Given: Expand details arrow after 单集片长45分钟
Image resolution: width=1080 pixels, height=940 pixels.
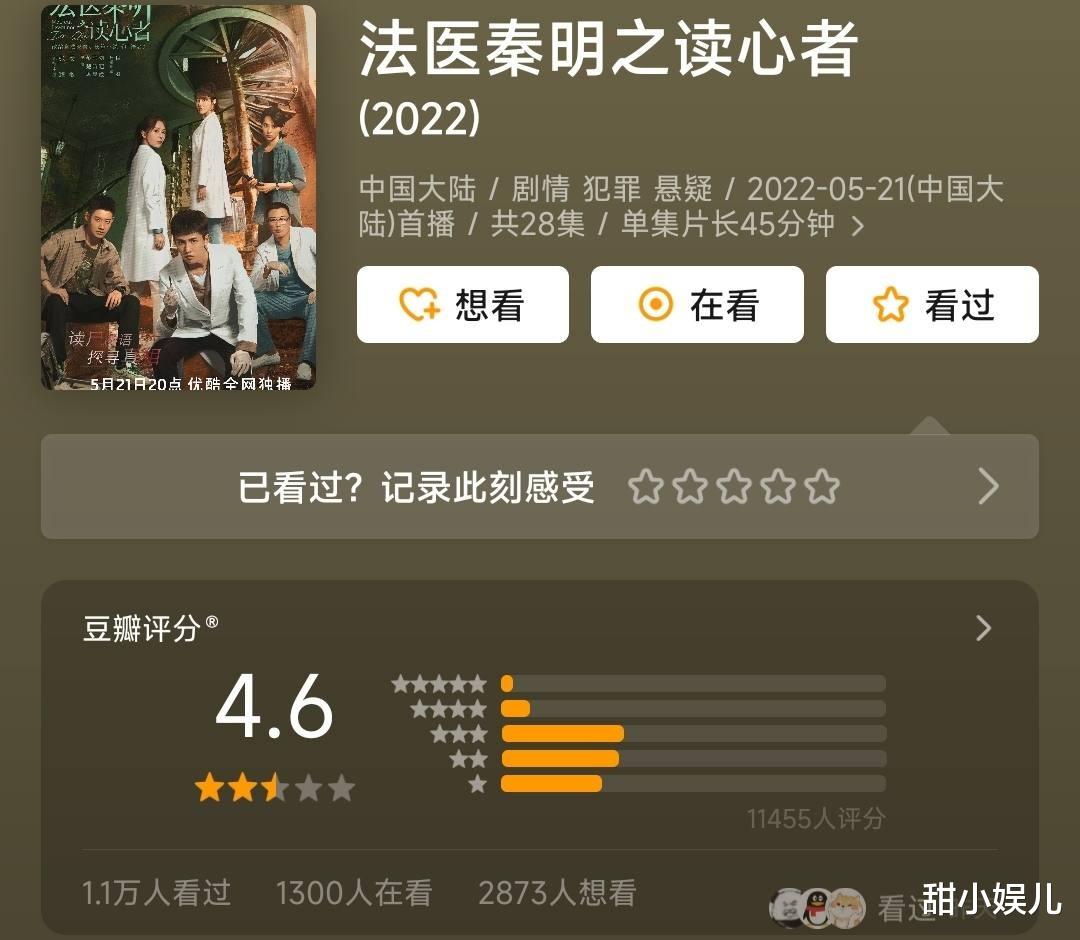Looking at the screenshot, I should [x=858, y=226].
